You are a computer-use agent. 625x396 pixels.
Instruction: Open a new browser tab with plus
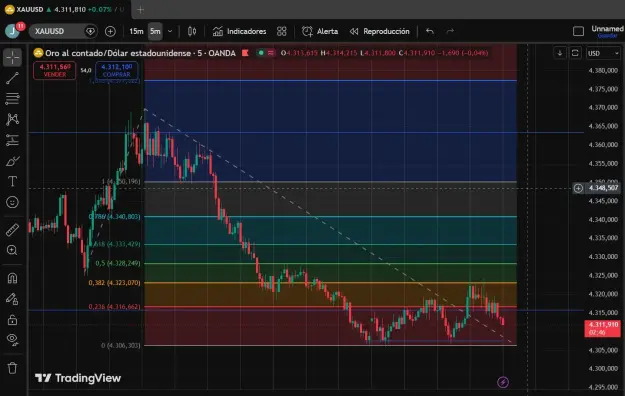(140, 10)
